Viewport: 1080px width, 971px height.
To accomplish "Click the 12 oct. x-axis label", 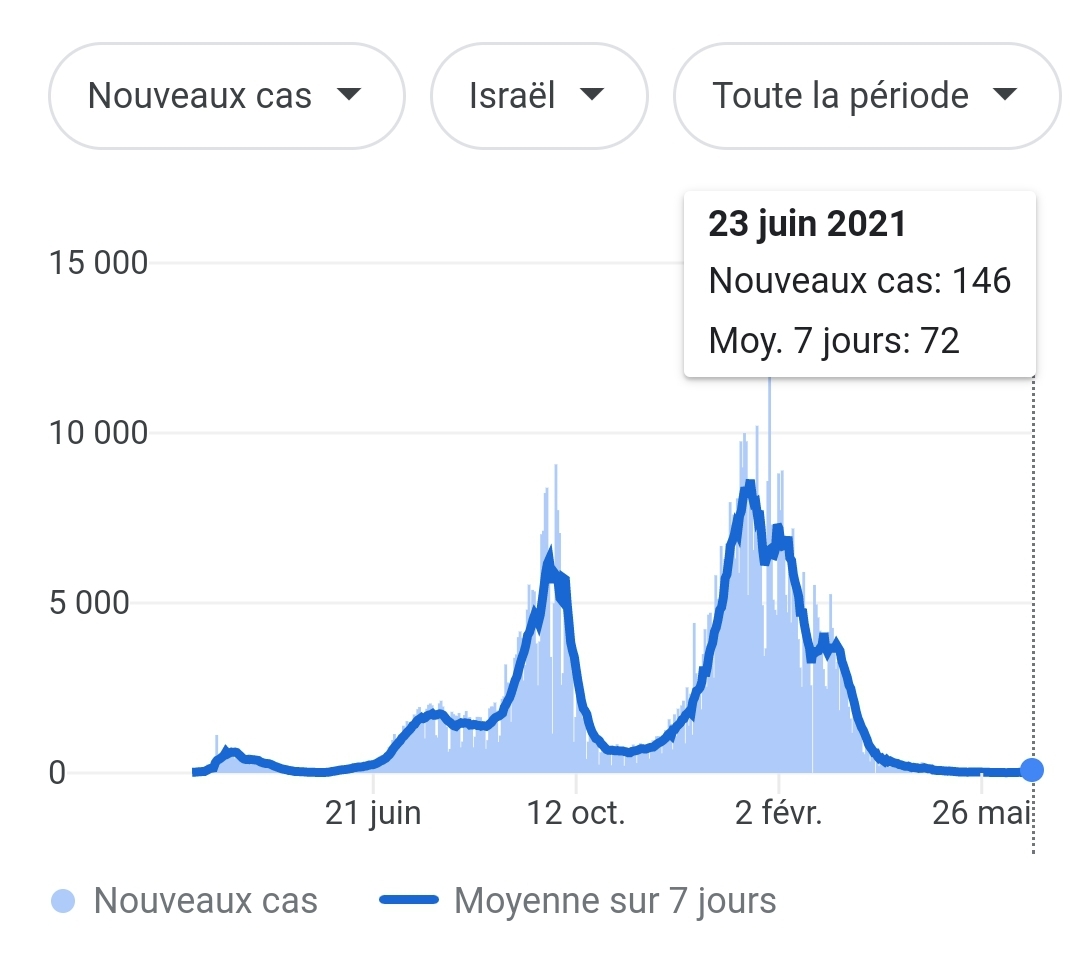I will (577, 813).
